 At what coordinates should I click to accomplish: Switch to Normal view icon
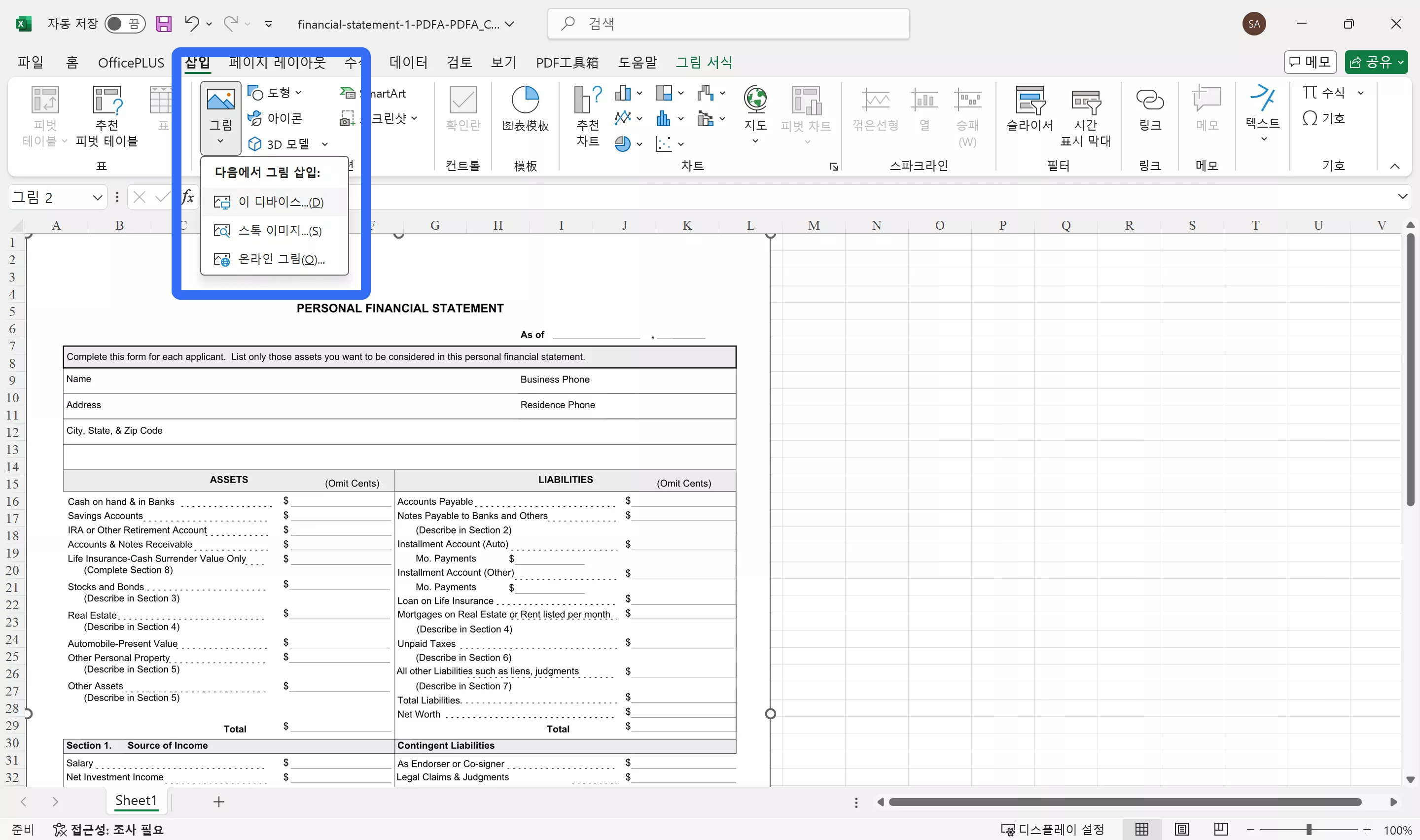1141,829
